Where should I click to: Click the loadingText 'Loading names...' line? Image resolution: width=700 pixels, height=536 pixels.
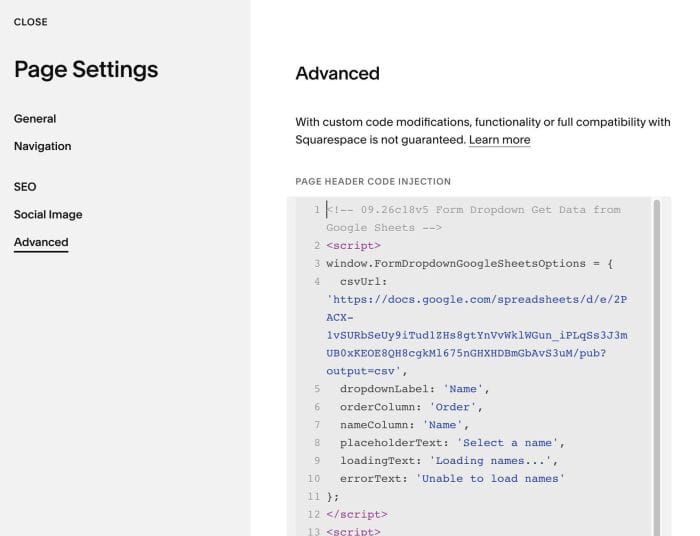point(449,461)
